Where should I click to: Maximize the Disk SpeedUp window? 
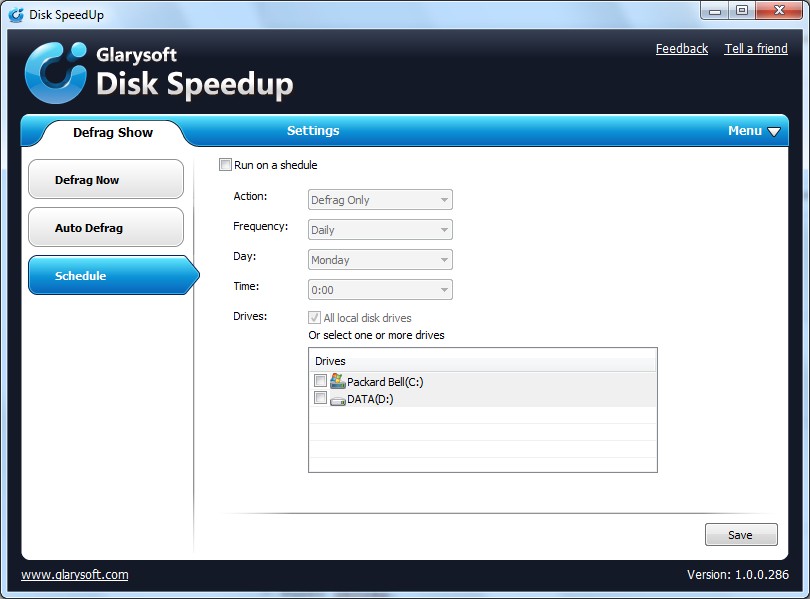pos(742,10)
